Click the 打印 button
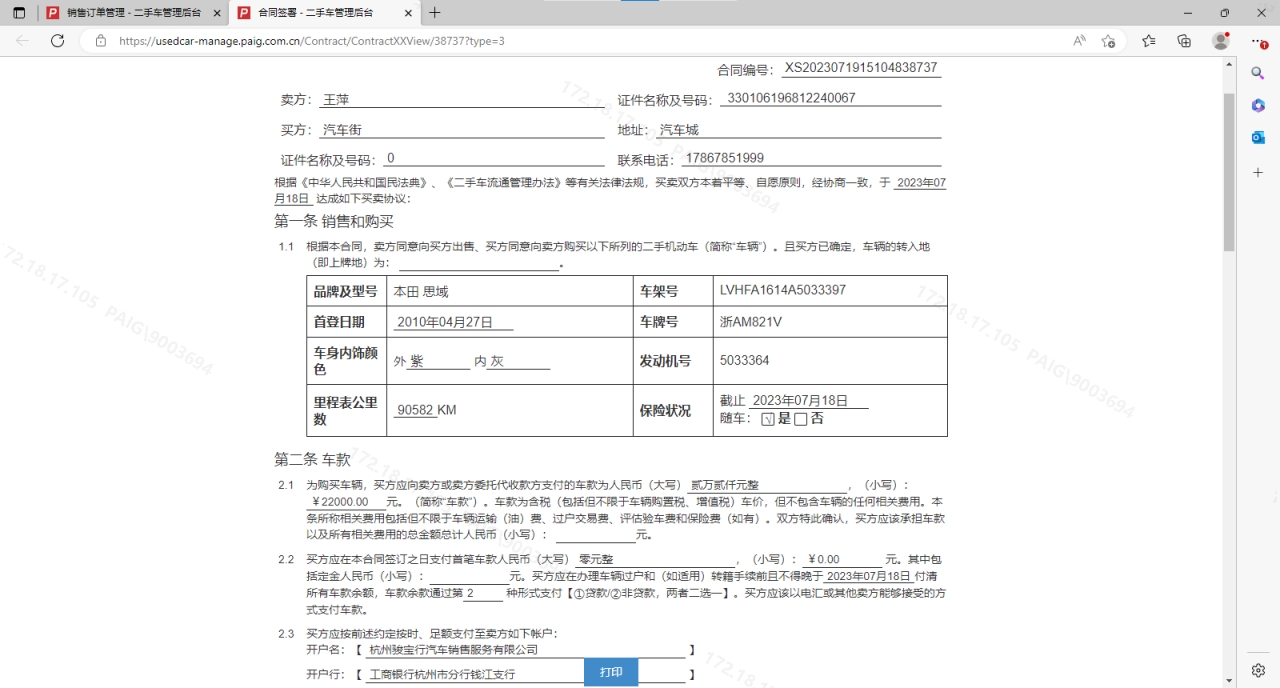 click(611, 672)
